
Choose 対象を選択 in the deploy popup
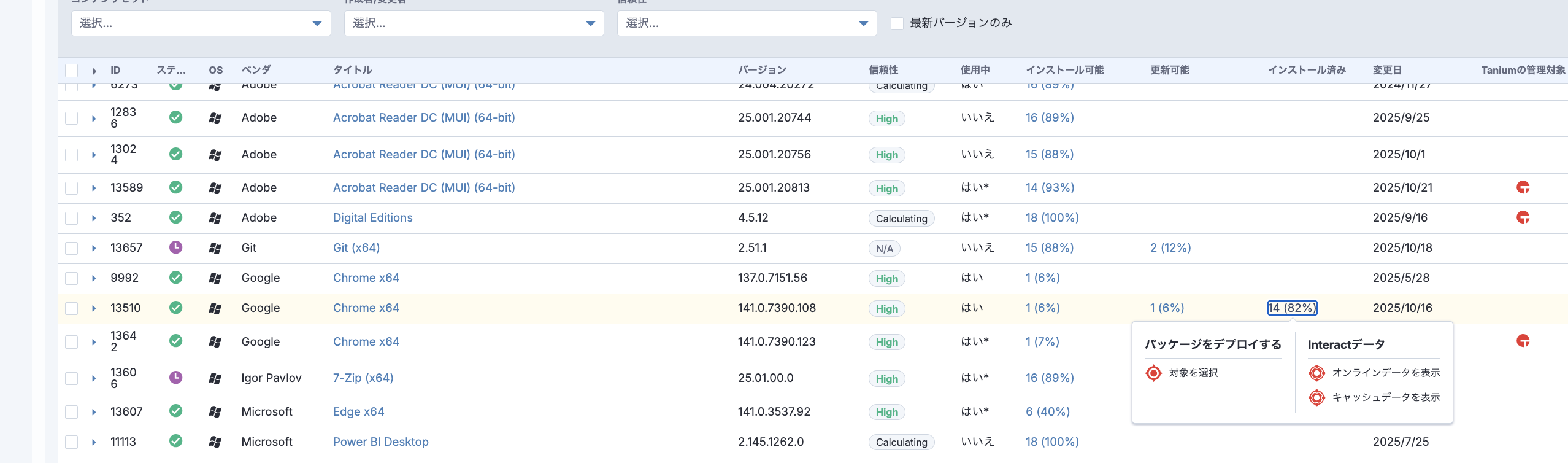1193,373
